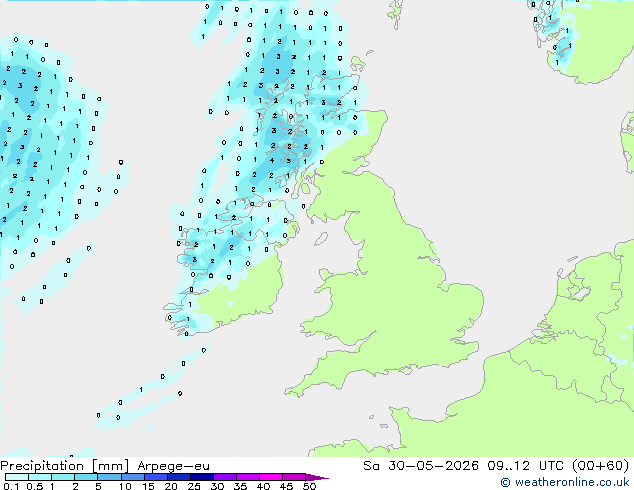Viewport: 634px width, 490px height.
Task: Click the '(00+60)' forecast run label
Action: [x=600, y=466]
